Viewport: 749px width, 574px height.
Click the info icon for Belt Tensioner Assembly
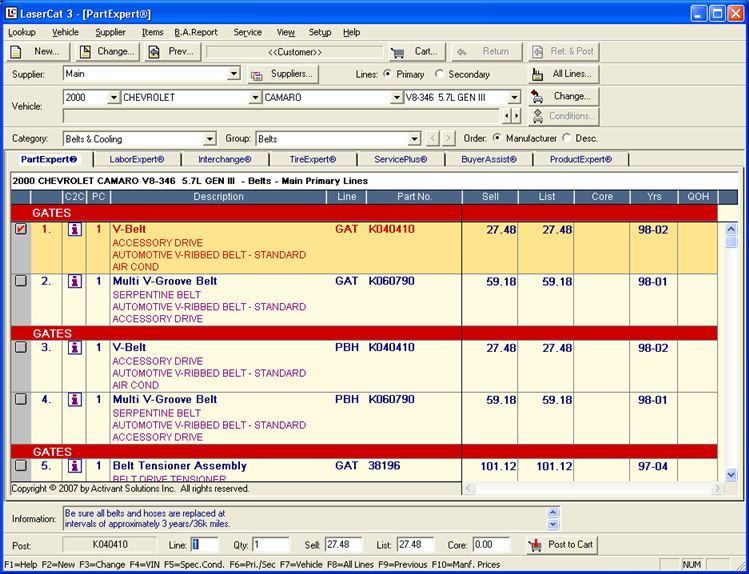click(x=73, y=466)
